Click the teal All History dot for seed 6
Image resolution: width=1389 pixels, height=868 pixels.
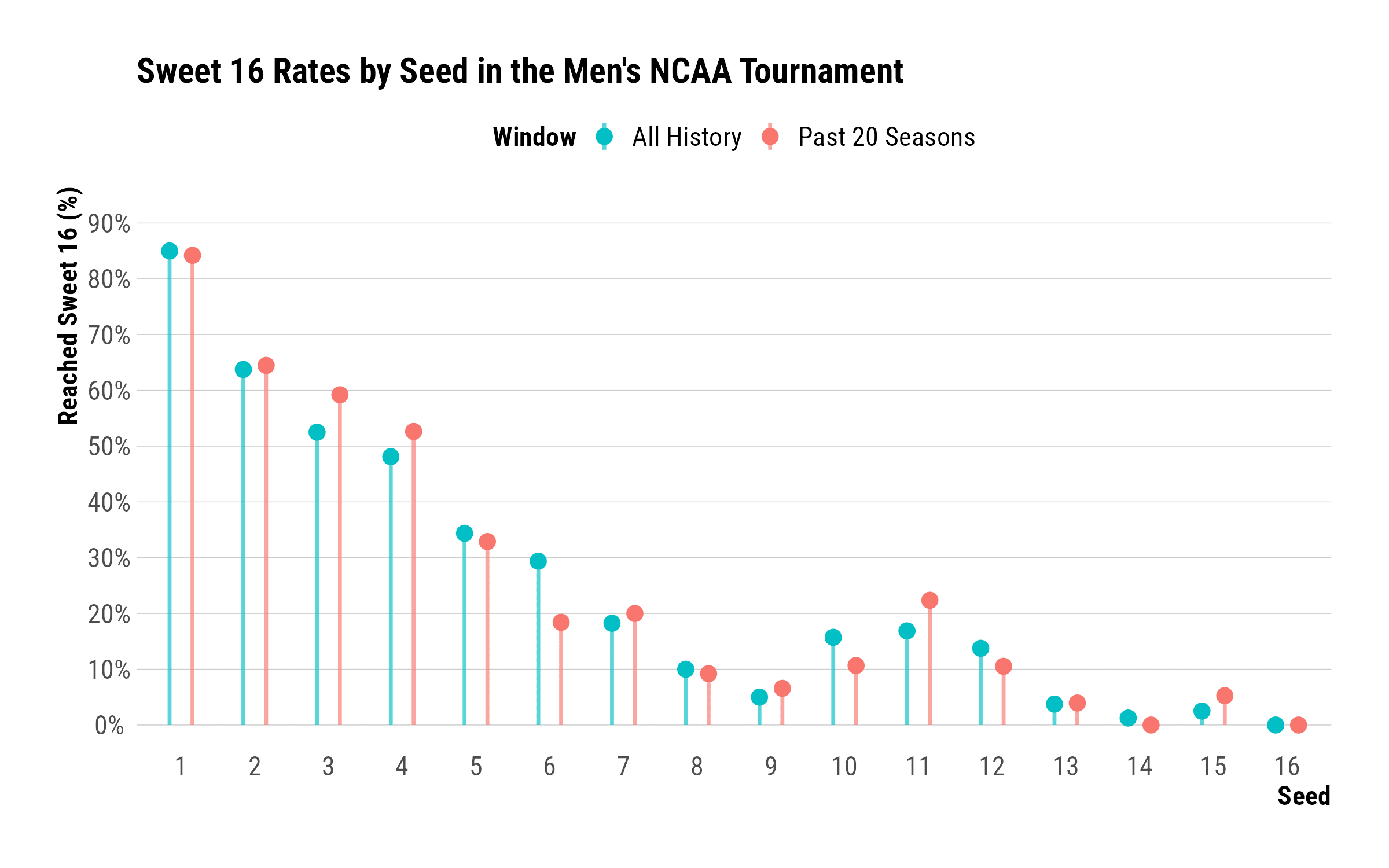[538, 561]
